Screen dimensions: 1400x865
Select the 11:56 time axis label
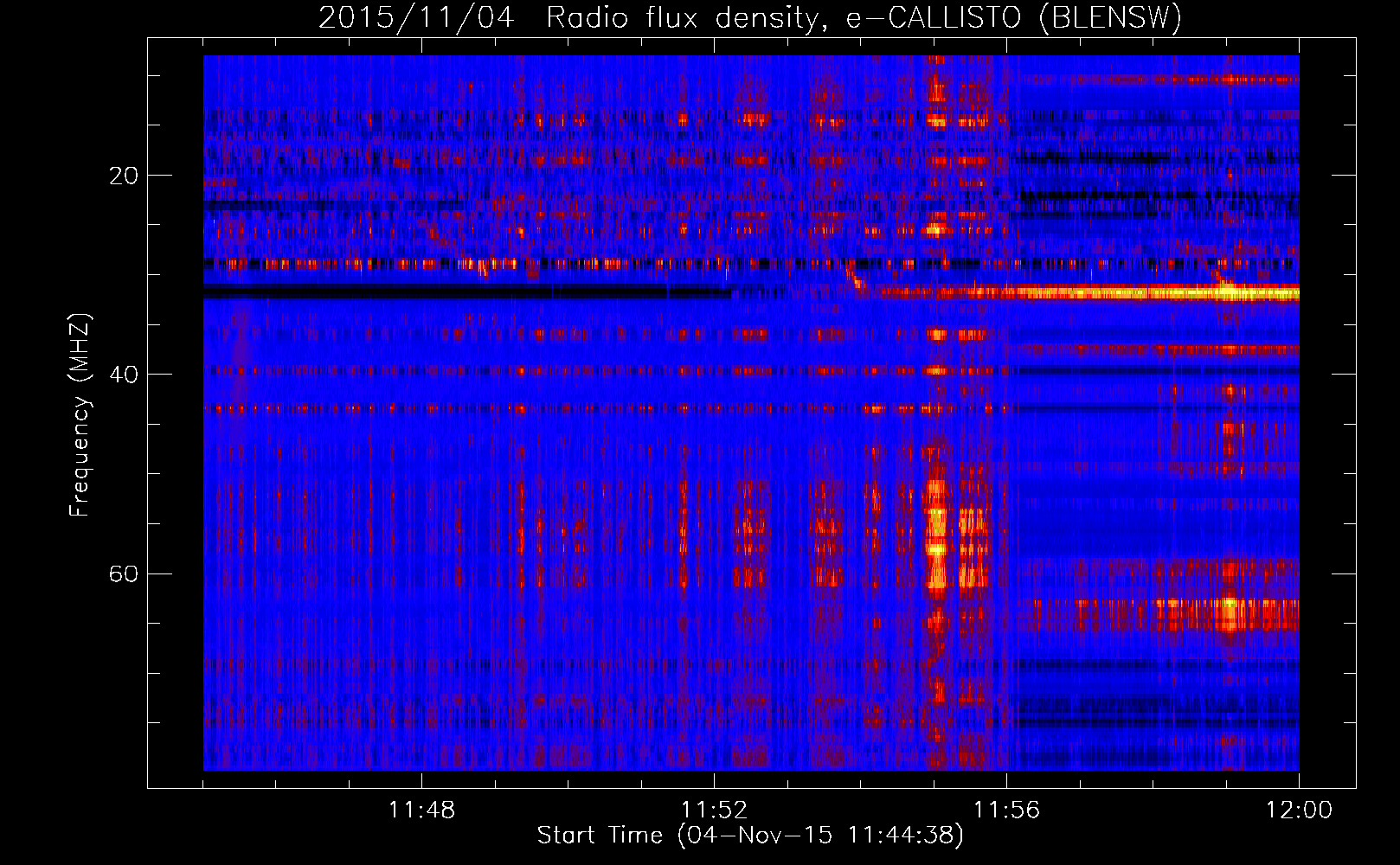click(1006, 811)
